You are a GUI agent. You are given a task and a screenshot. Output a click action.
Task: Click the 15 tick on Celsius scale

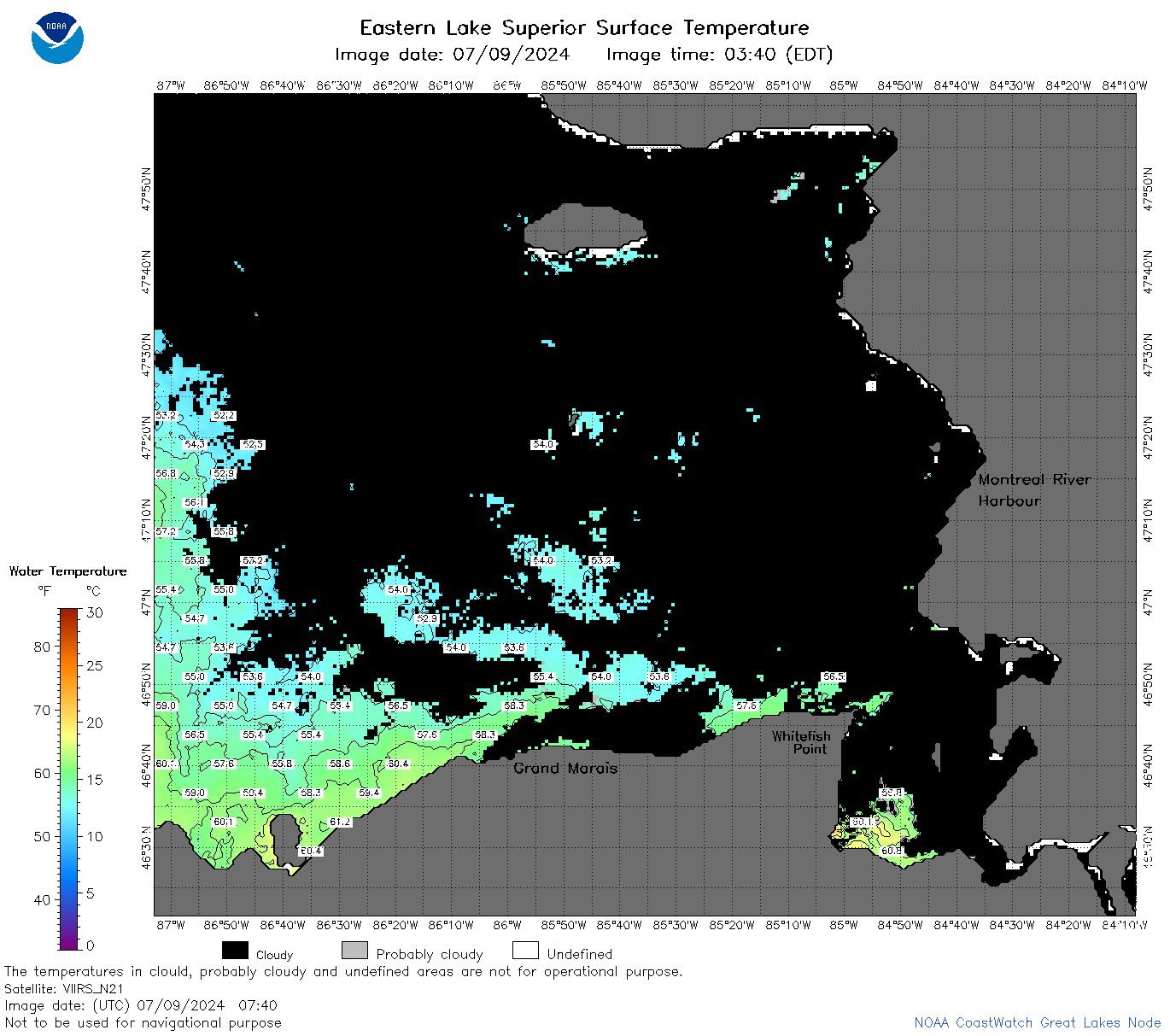95,779
